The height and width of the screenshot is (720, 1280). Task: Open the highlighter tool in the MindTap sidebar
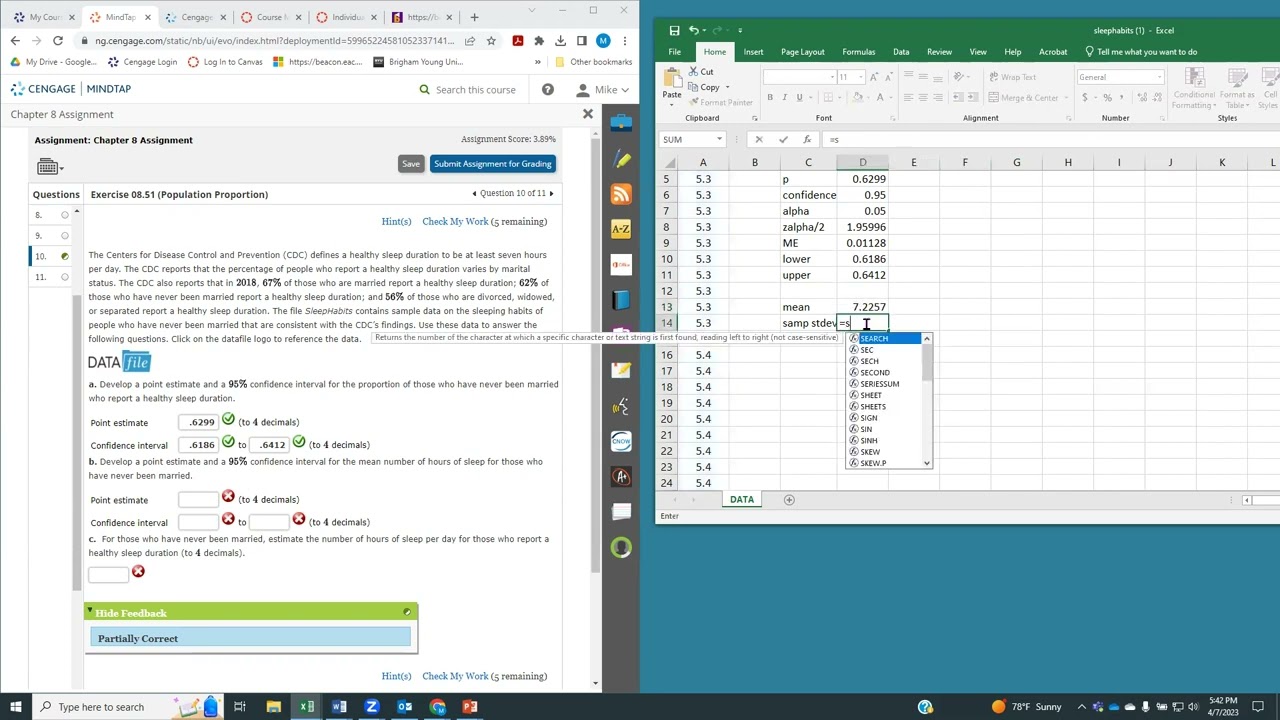[621, 159]
